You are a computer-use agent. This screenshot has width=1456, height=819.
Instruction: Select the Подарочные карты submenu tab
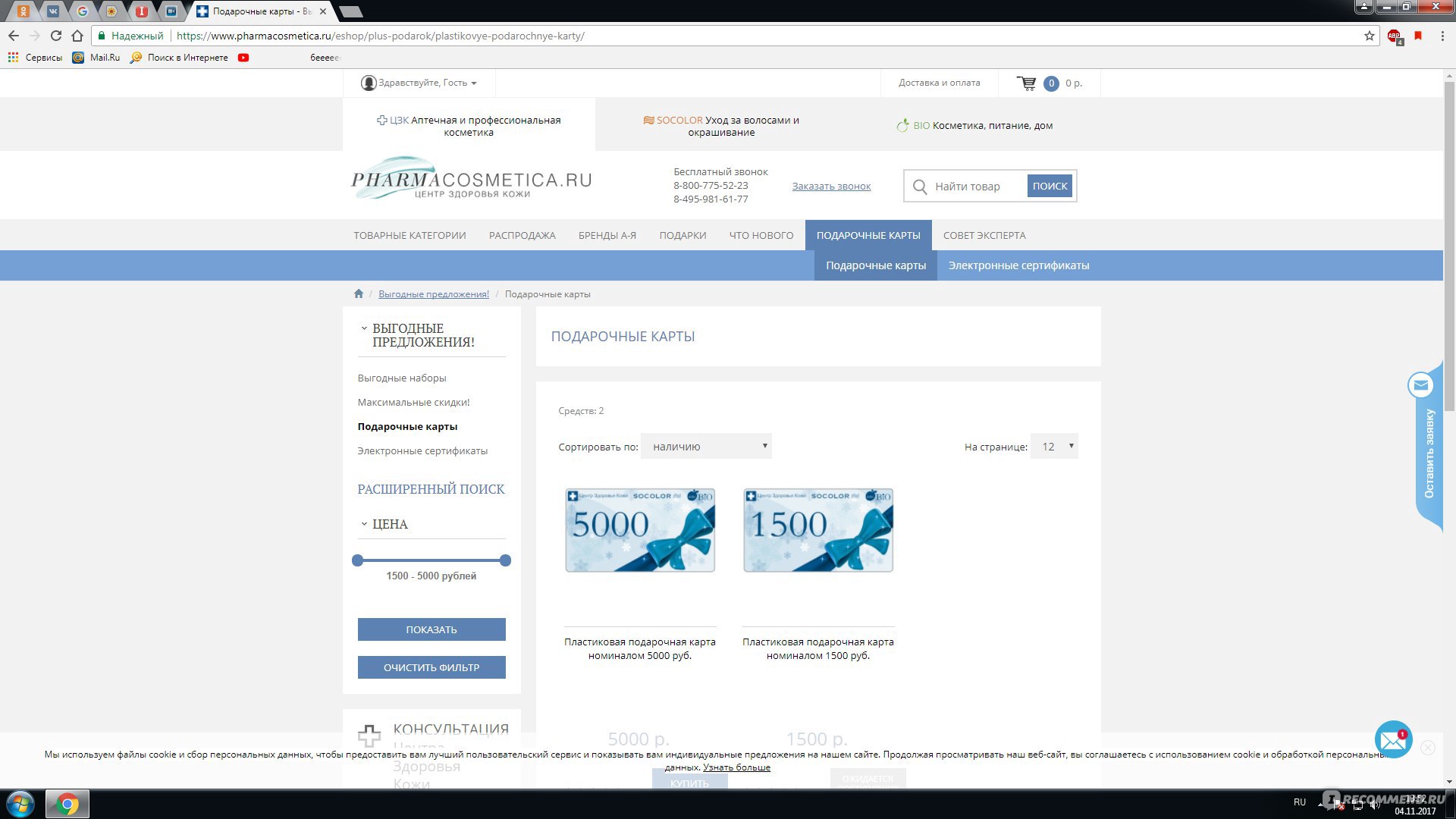pos(876,265)
